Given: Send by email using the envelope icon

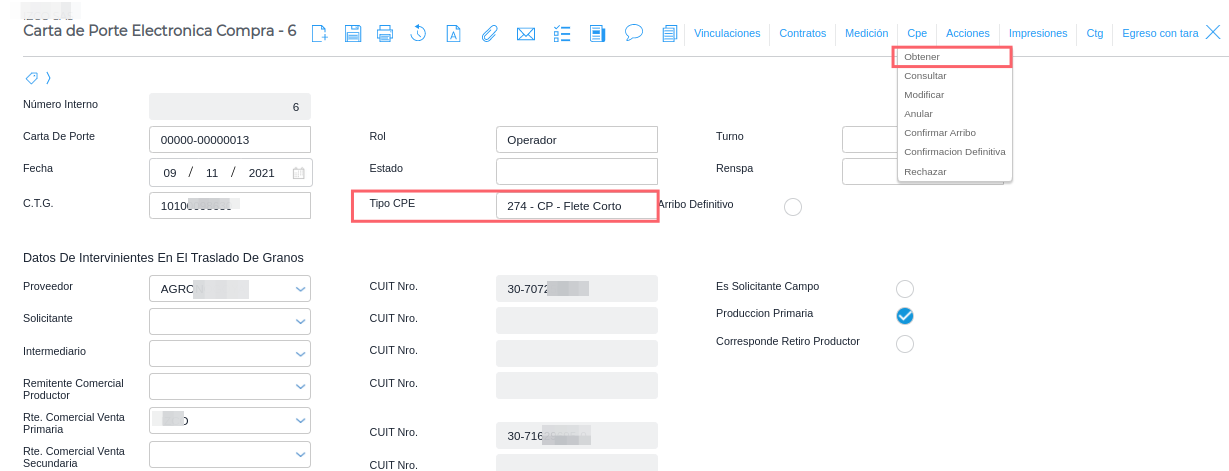Looking at the screenshot, I should point(526,34).
